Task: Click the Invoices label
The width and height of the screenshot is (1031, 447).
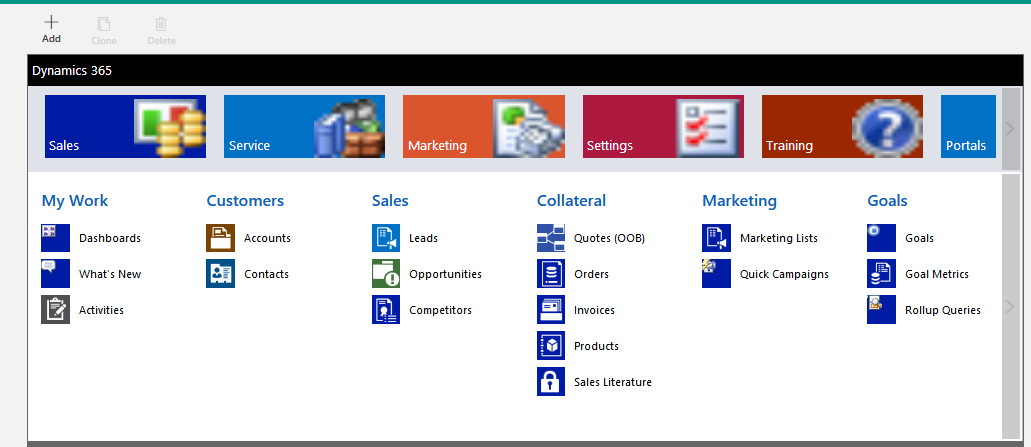Action: coord(594,310)
